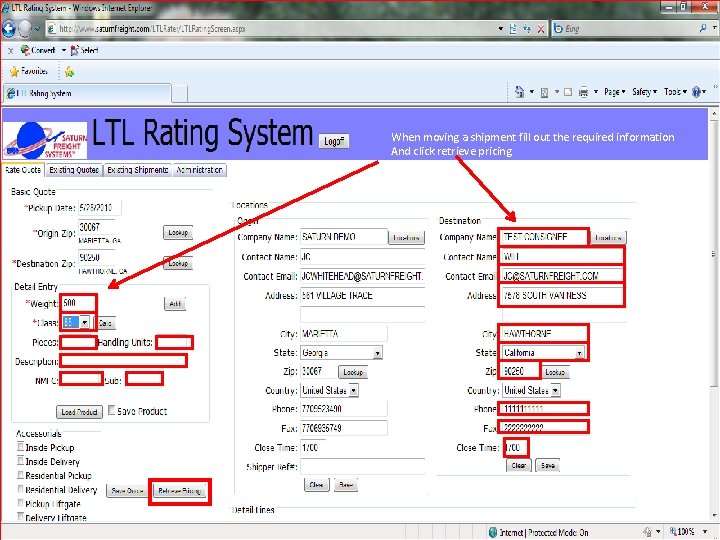Image resolution: width=720 pixels, height=540 pixels.
Task: Open Destination Country United States dropdown
Action: click(556, 390)
